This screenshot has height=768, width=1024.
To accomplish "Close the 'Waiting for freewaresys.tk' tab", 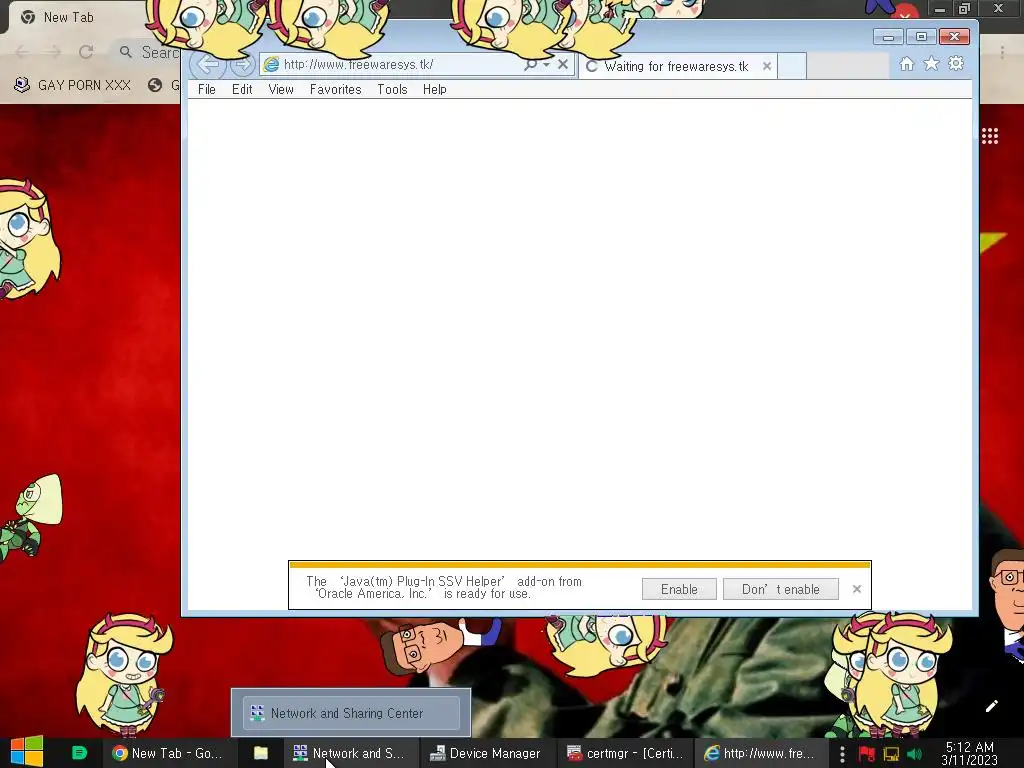I will [767, 66].
